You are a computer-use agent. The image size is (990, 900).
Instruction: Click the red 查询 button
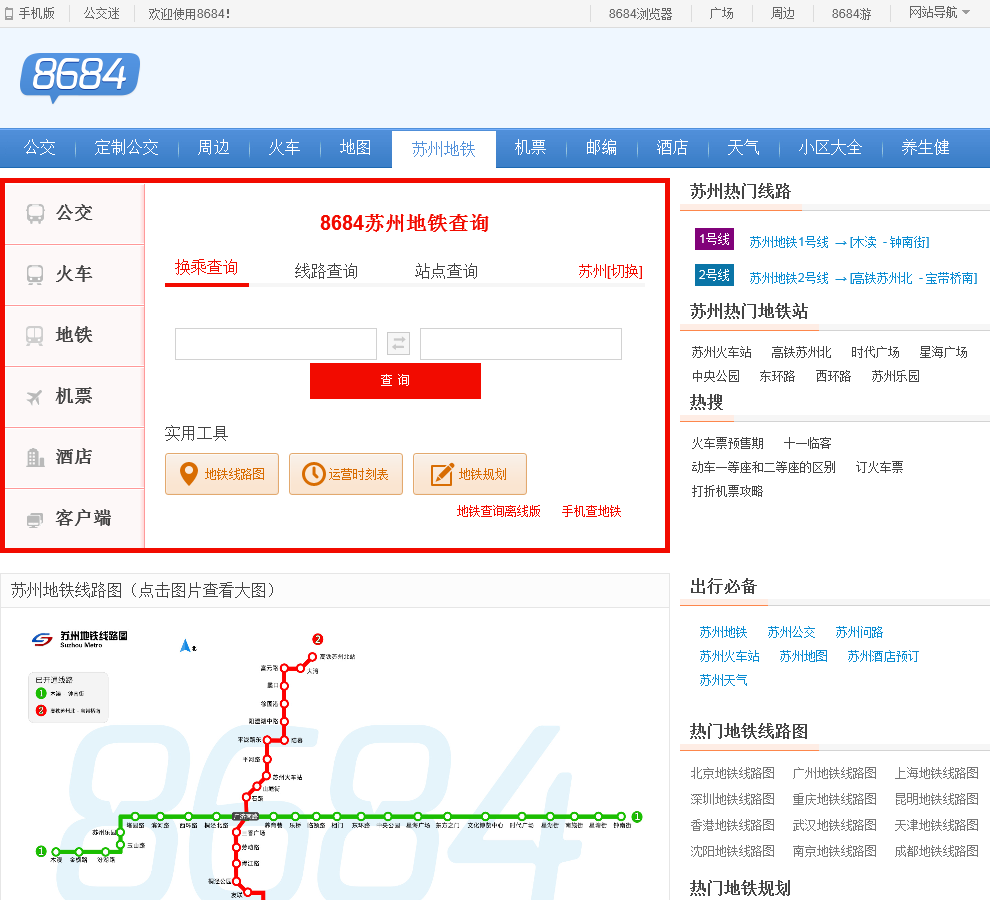click(x=395, y=381)
